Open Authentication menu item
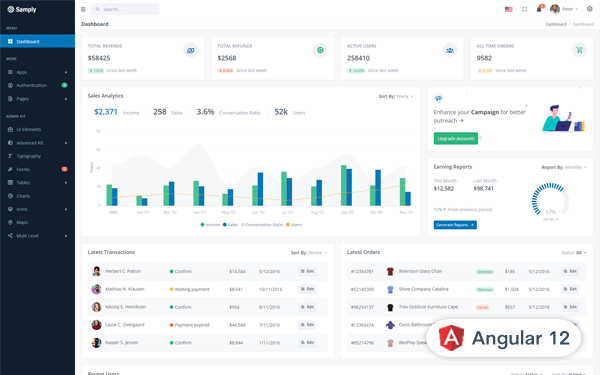600x375 pixels. (x=38, y=85)
